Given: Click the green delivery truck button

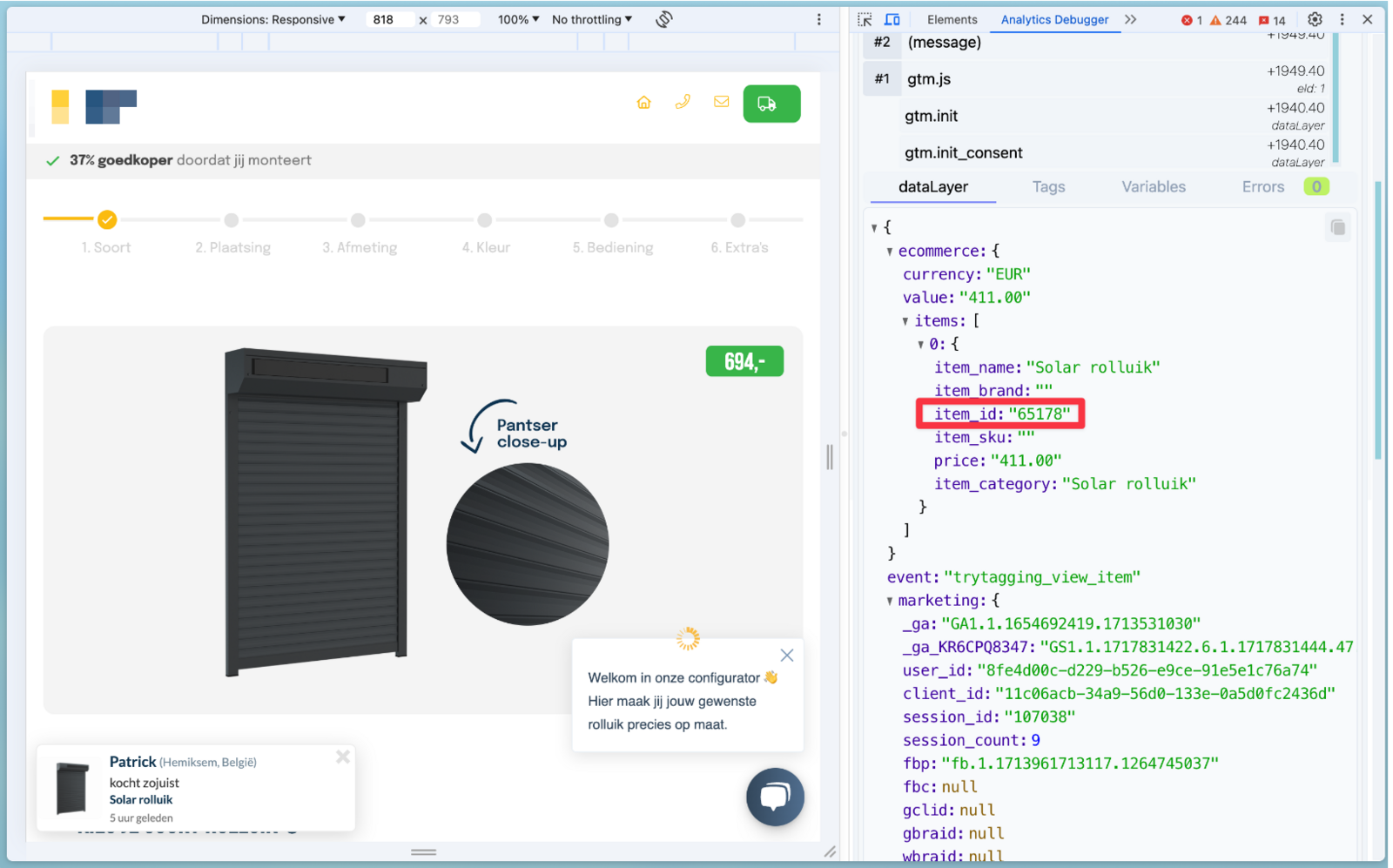Looking at the screenshot, I should click(771, 104).
